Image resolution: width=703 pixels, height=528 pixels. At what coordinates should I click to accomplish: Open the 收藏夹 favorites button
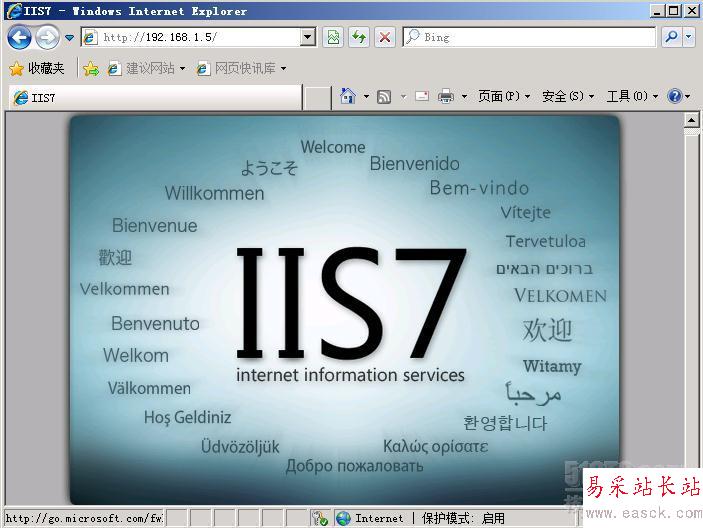[x=37, y=69]
